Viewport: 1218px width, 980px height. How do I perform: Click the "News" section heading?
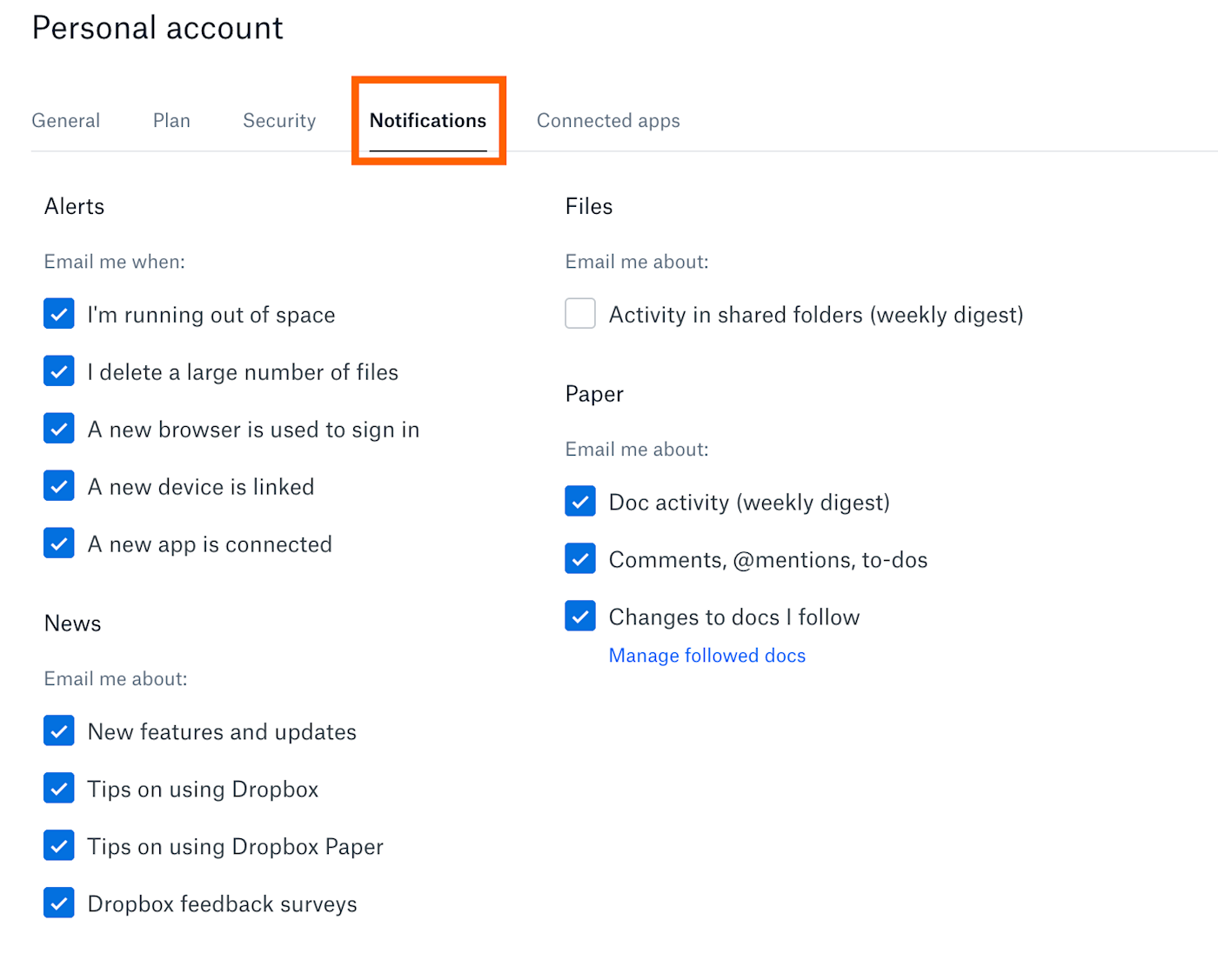coord(73,623)
